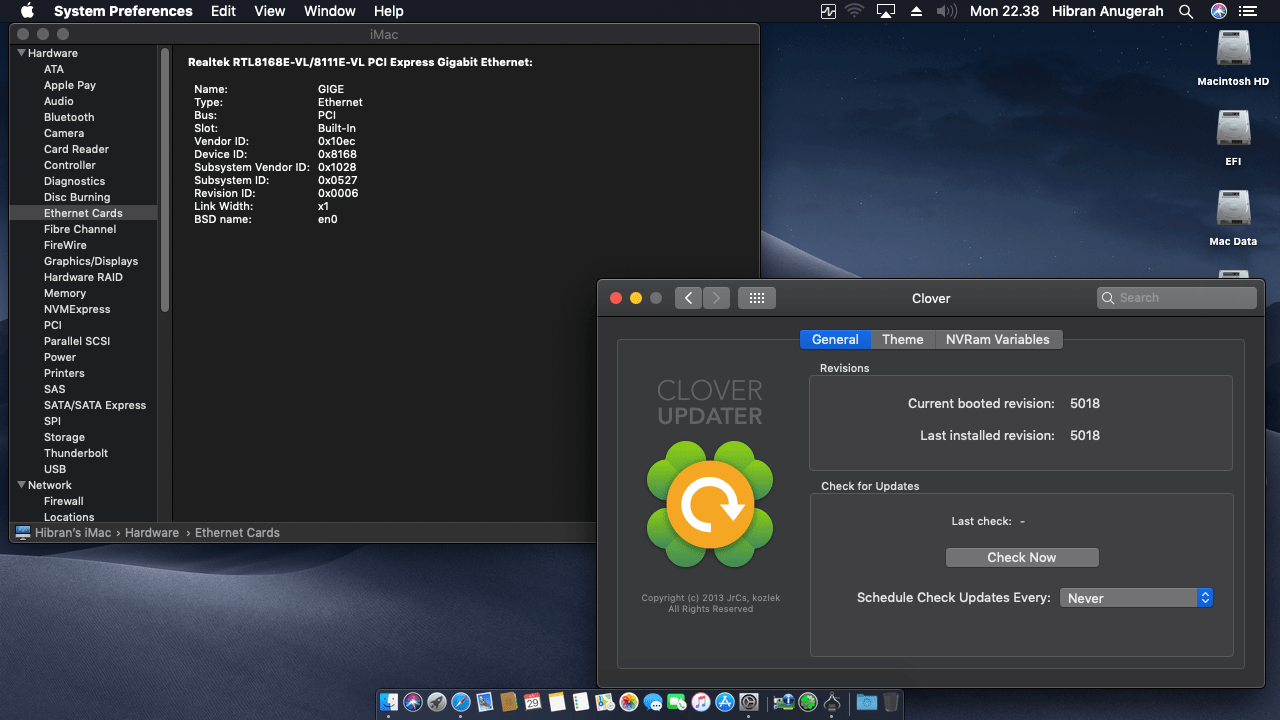Open the Notes app in Dock
This screenshot has height=720, width=1280.
tap(557, 703)
